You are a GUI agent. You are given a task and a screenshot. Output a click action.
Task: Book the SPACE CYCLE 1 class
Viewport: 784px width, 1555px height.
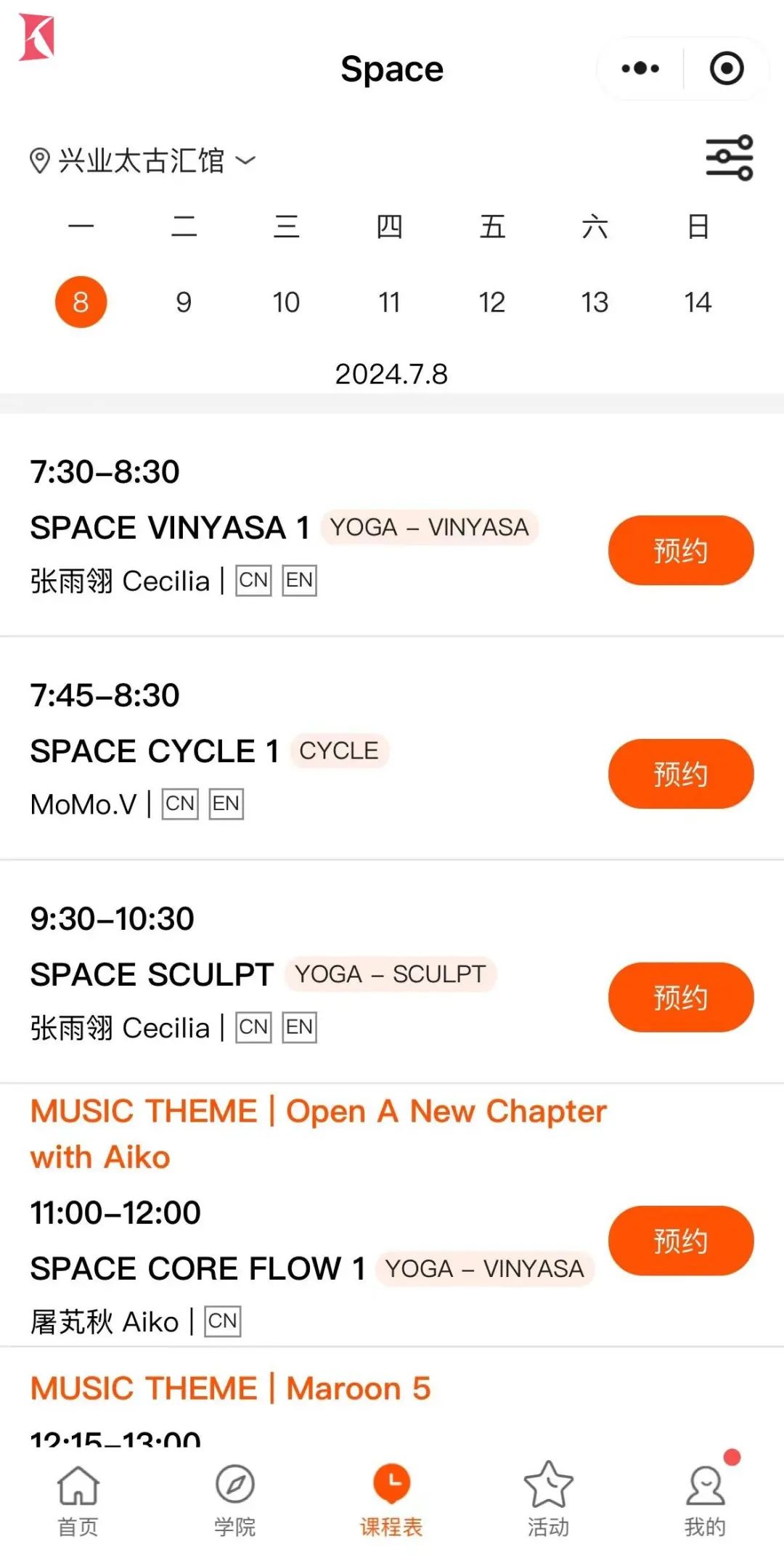point(680,774)
